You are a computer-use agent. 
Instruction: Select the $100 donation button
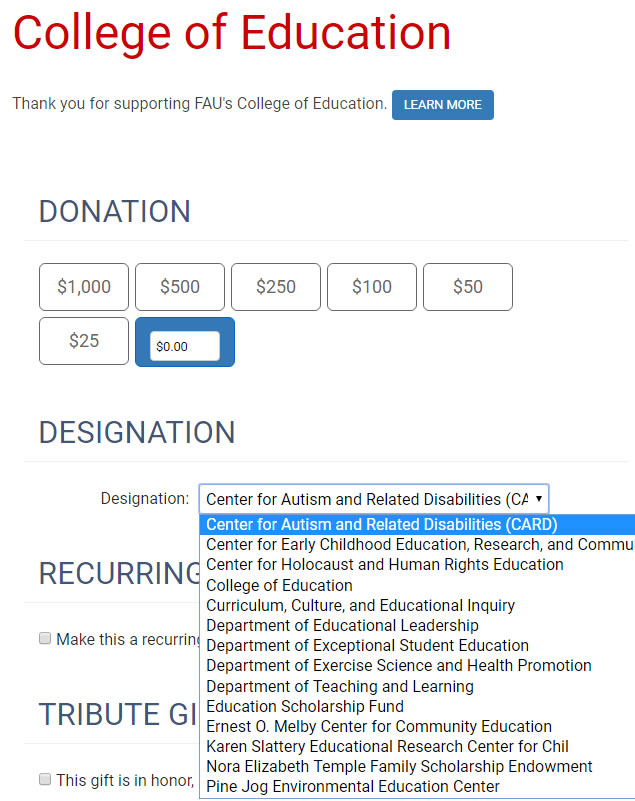[x=372, y=287]
